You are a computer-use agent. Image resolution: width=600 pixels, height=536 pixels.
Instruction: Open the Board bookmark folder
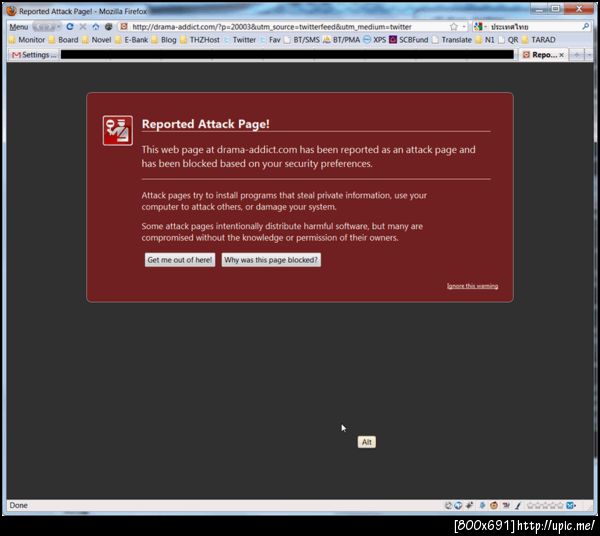pos(64,39)
